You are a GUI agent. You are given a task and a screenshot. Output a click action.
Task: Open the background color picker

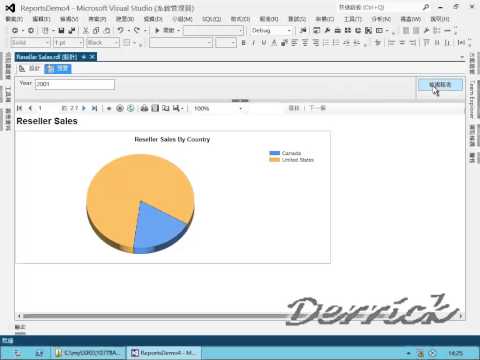tap(284, 43)
